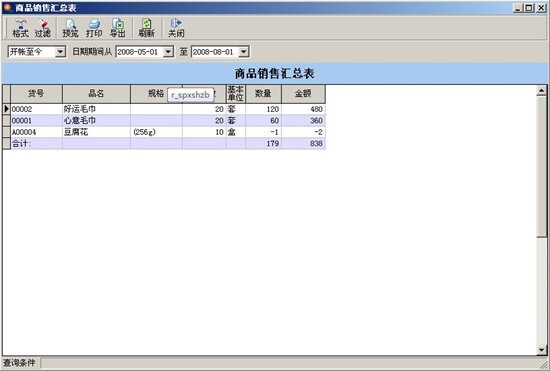Export report with 导出 icon
Screen dimensions: 550x371
point(118,28)
